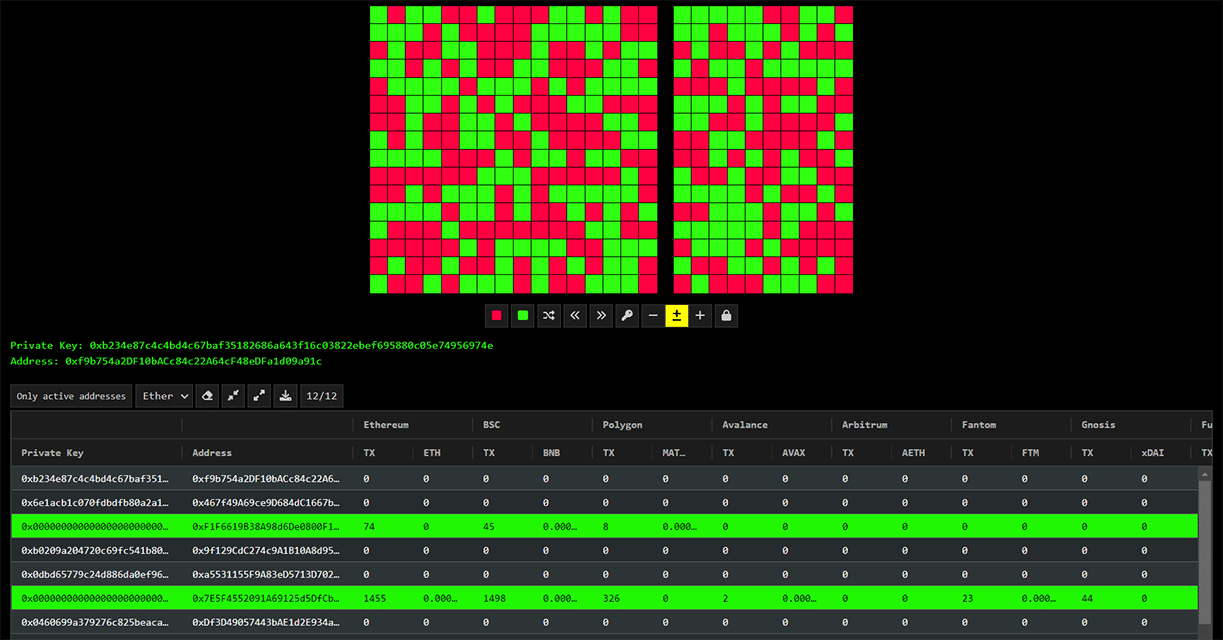Click the Fantom column group header

click(x=1012, y=425)
